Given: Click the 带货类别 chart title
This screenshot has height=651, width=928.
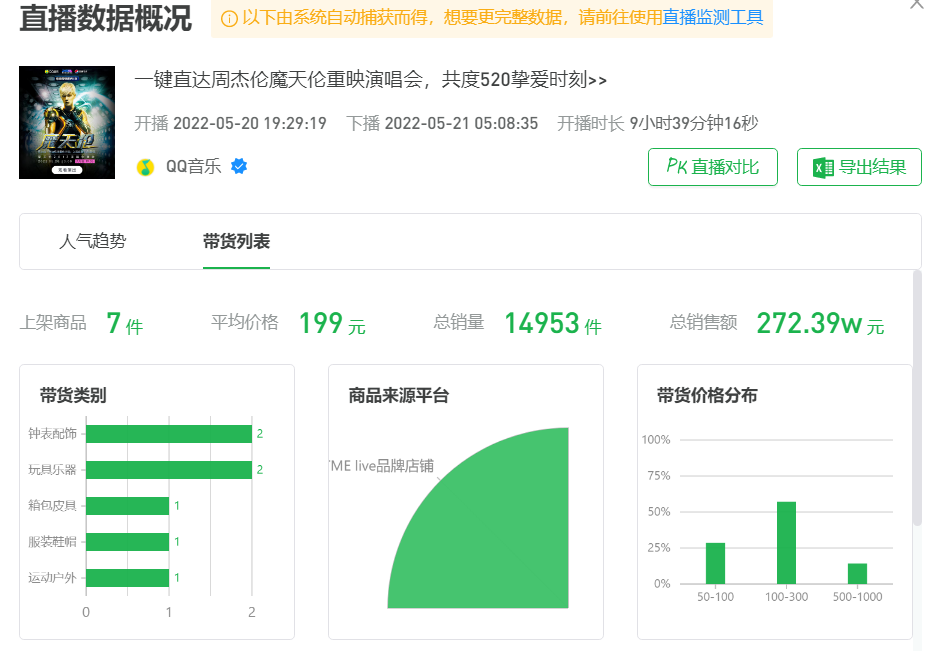Looking at the screenshot, I should [73, 395].
